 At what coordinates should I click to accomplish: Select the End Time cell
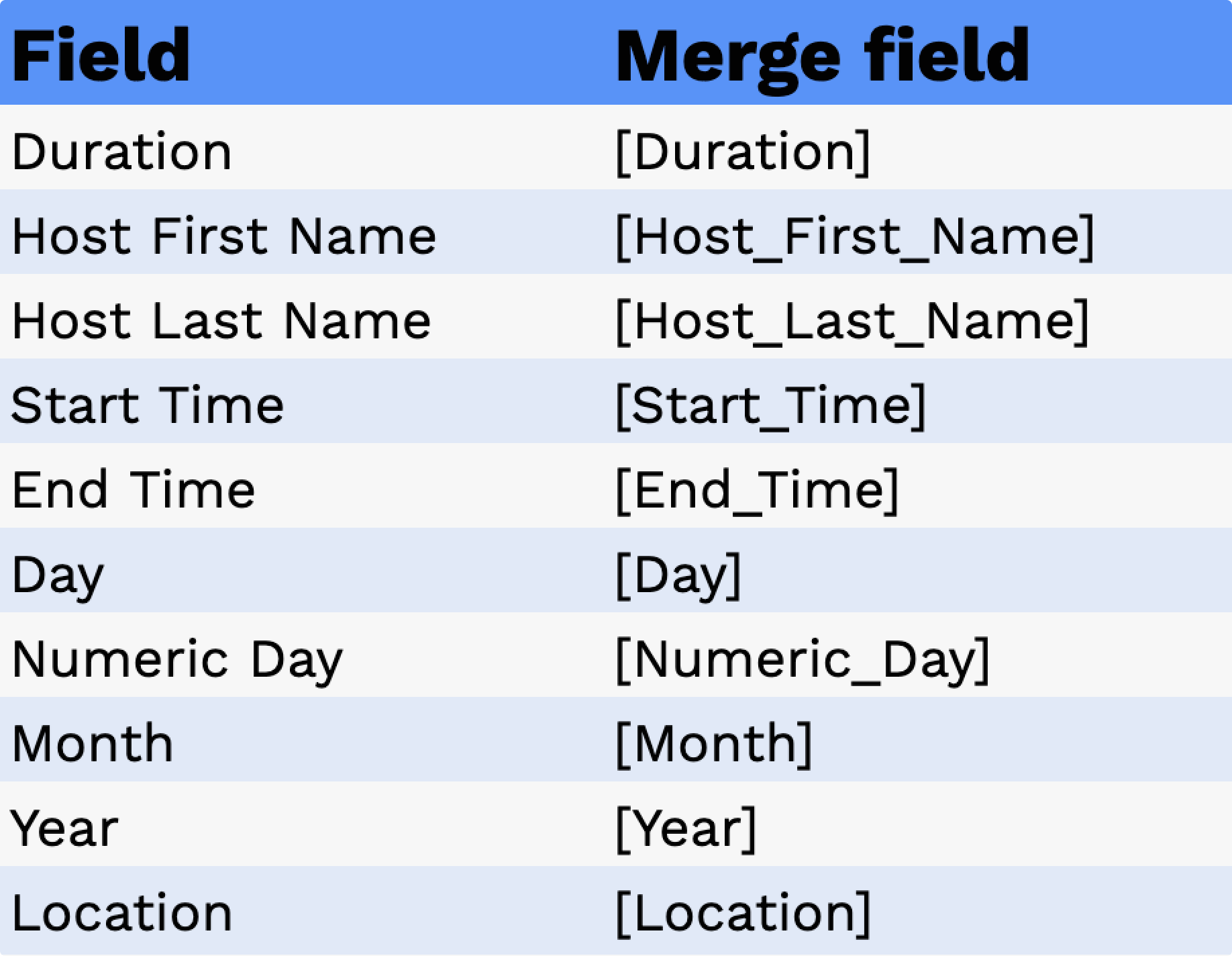134,490
